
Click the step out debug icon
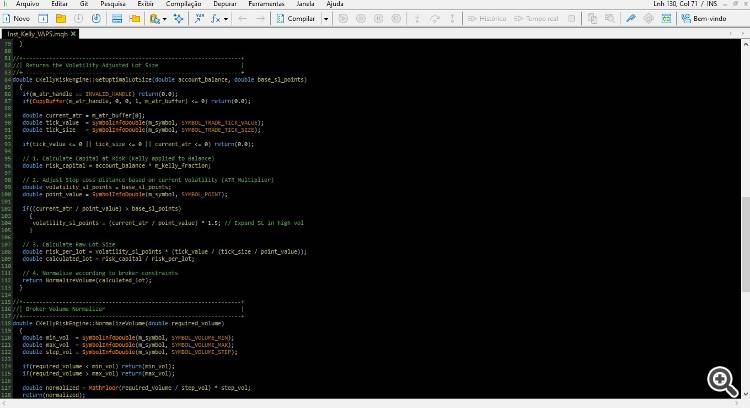(x=452, y=19)
